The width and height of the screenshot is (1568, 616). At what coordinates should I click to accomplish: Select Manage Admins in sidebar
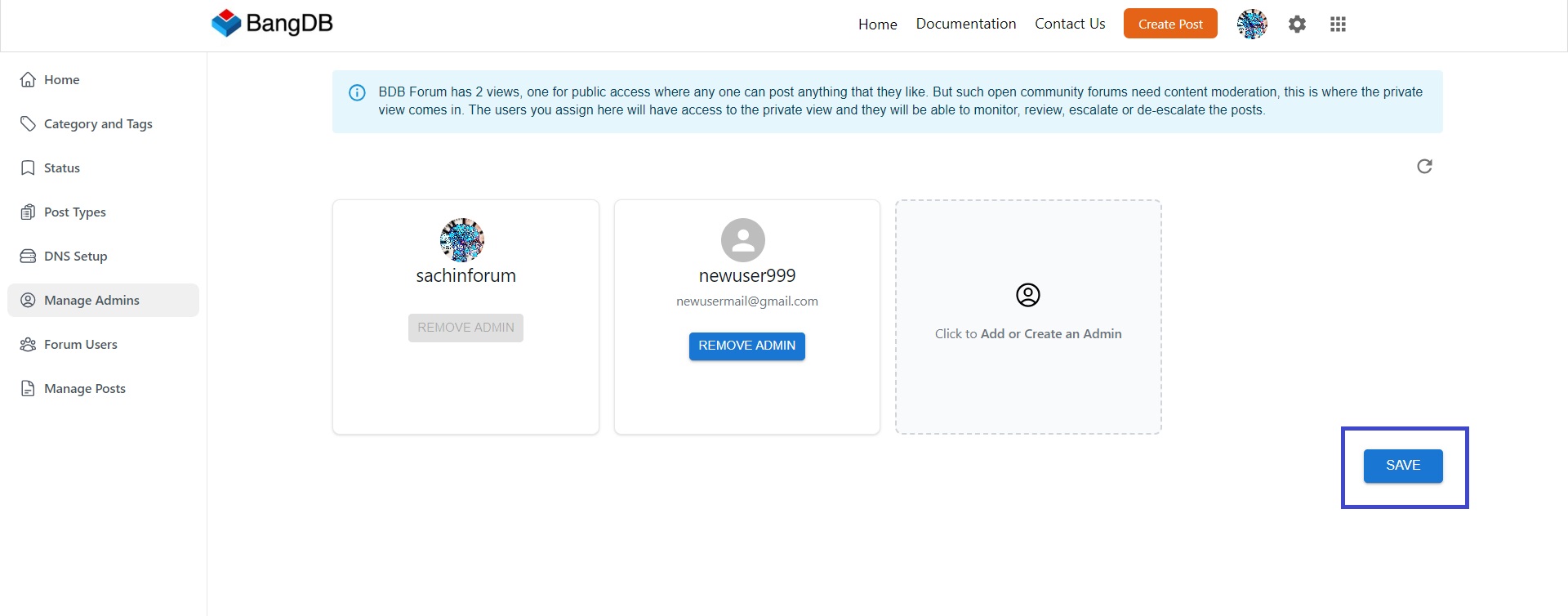[x=103, y=300]
